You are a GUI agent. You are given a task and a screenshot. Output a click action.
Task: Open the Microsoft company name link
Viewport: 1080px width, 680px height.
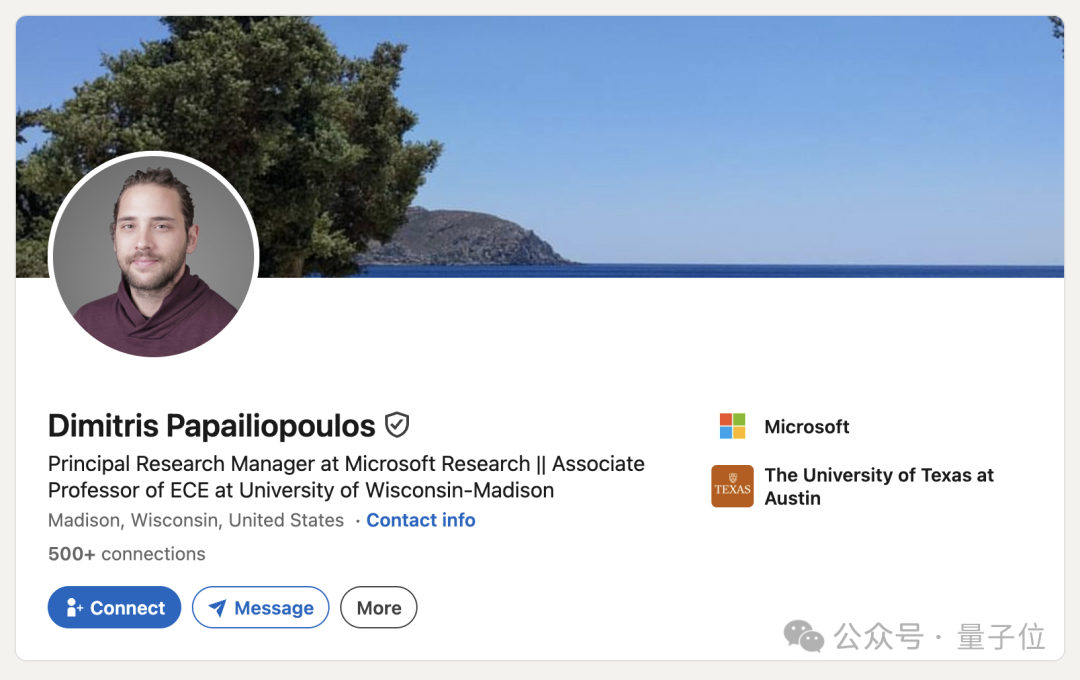tap(807, 426)
